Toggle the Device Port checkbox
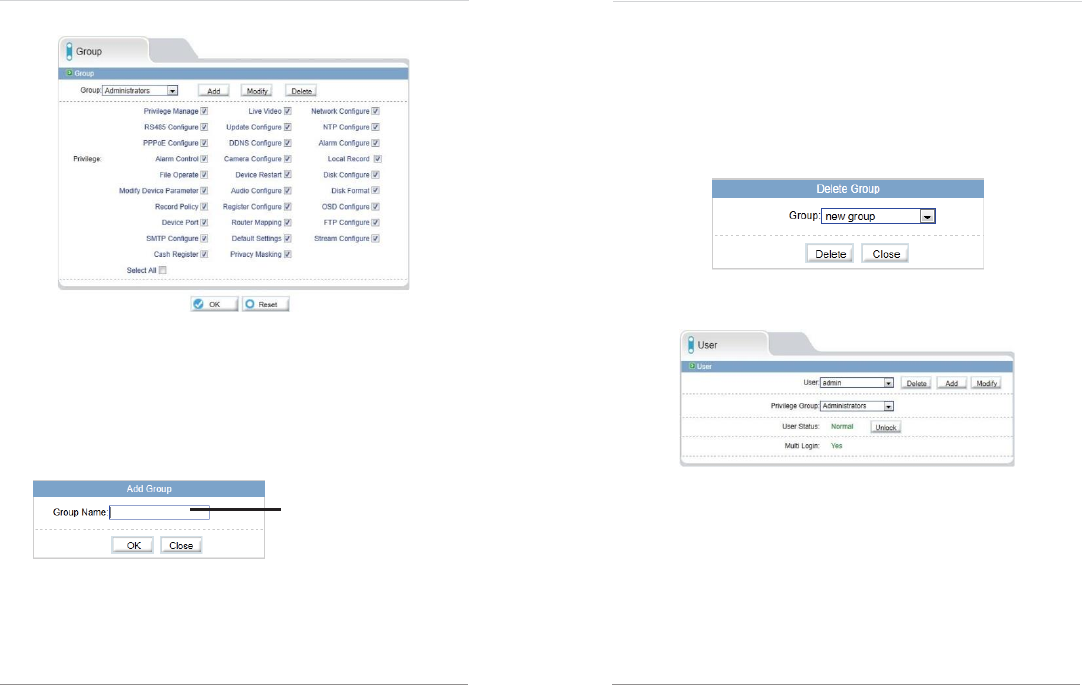 click(x=204, y=223)
